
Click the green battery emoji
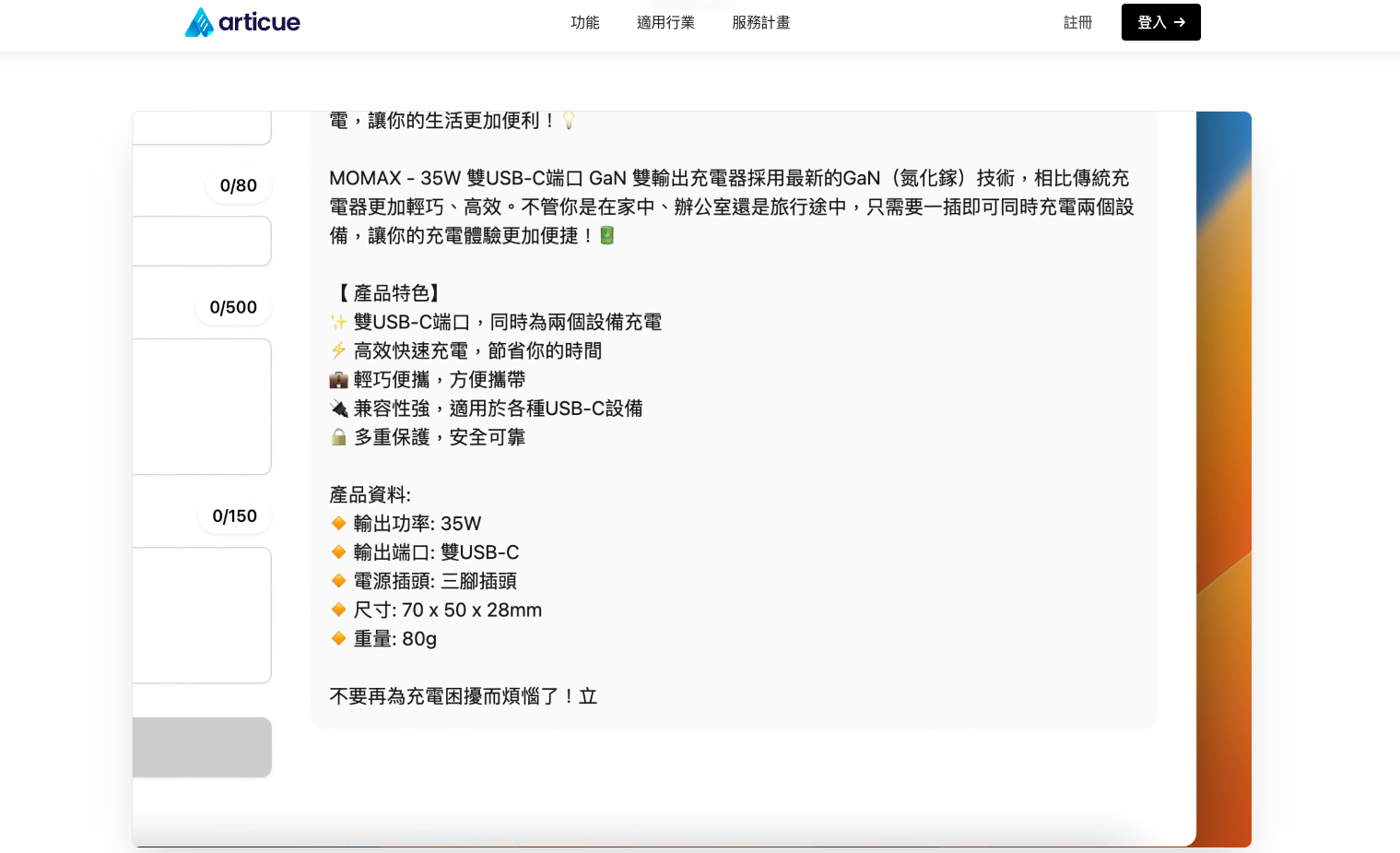(x=607, y=236)
